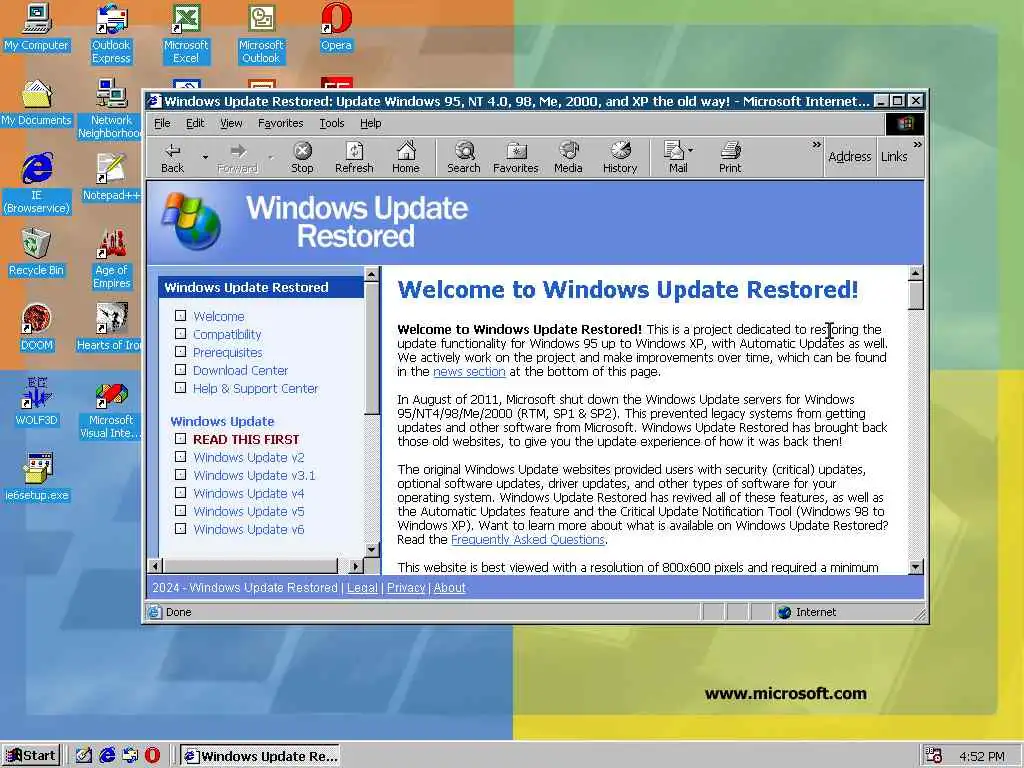Open Forward button history dropdown arrow
1024x768 pixels.
pos(270,157)
